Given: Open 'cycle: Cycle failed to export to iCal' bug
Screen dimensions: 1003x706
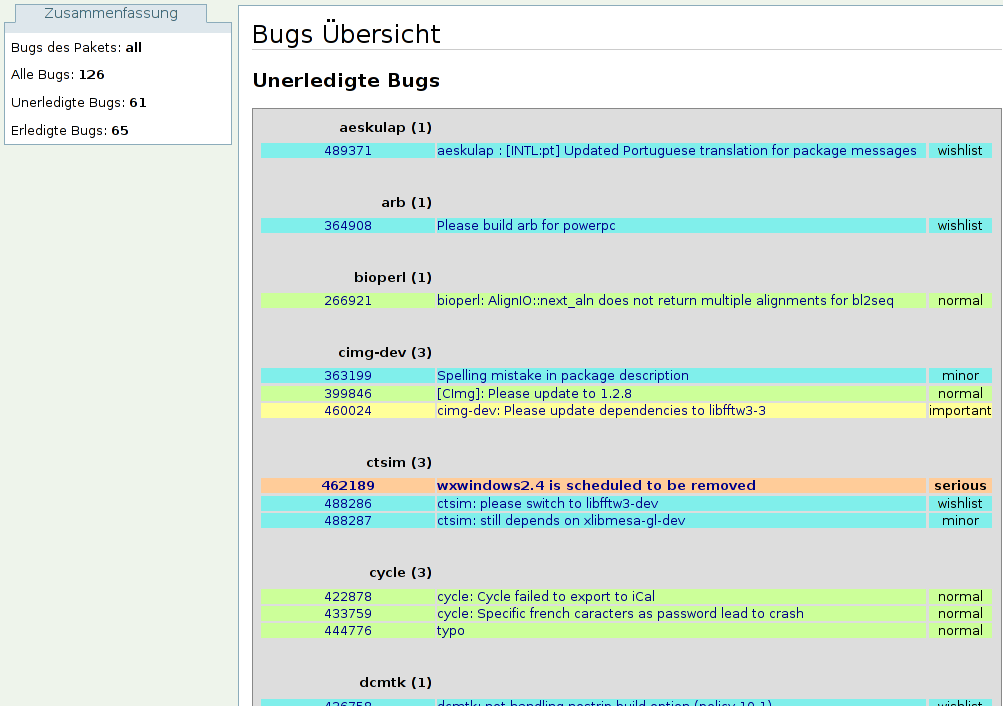Looking at the screenshot, I should tap(546, 597).
